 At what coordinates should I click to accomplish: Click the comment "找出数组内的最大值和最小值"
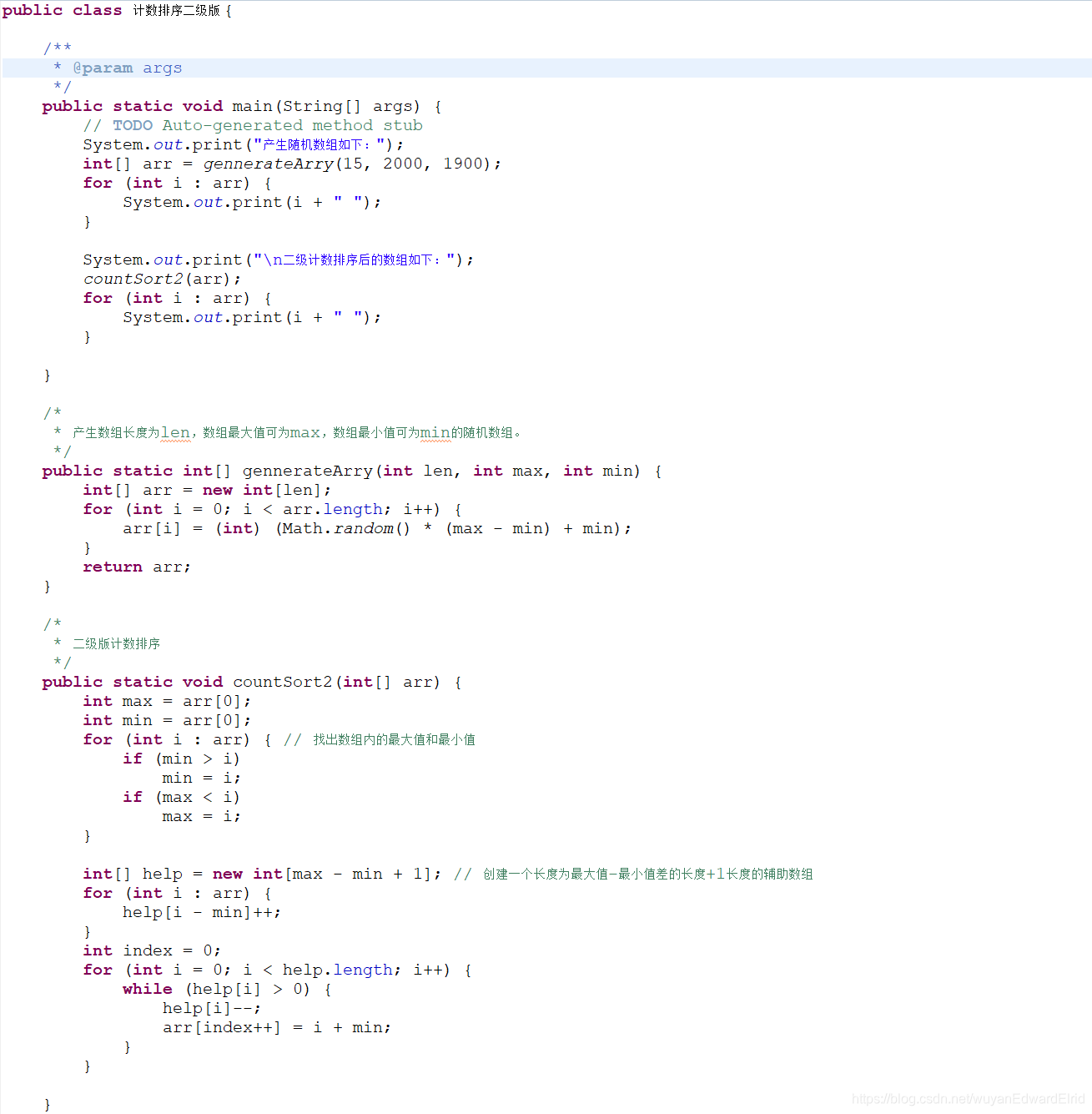click(x=394, y=739)
